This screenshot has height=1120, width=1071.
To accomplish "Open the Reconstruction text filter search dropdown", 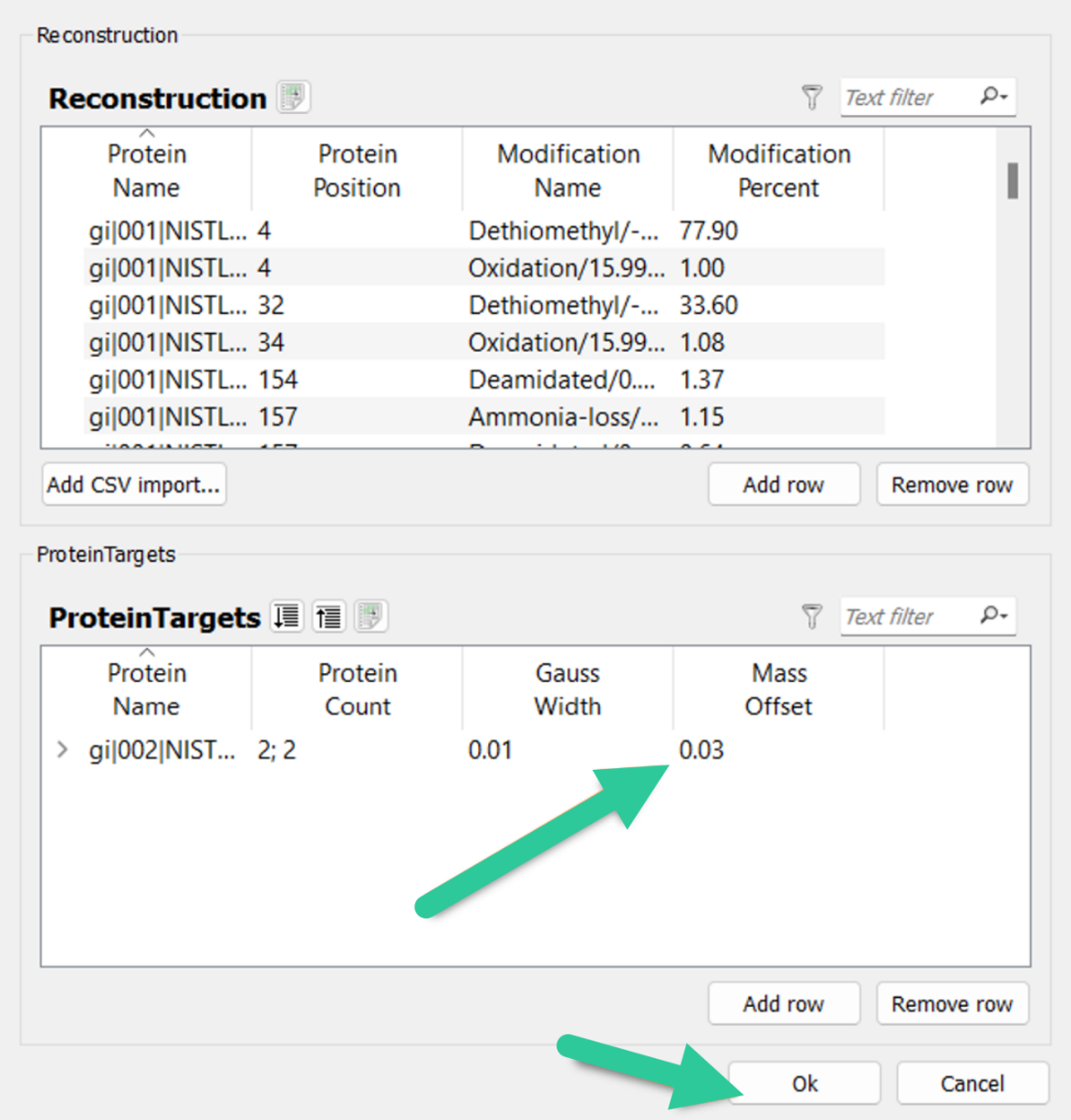I will (x=994, y=96).
